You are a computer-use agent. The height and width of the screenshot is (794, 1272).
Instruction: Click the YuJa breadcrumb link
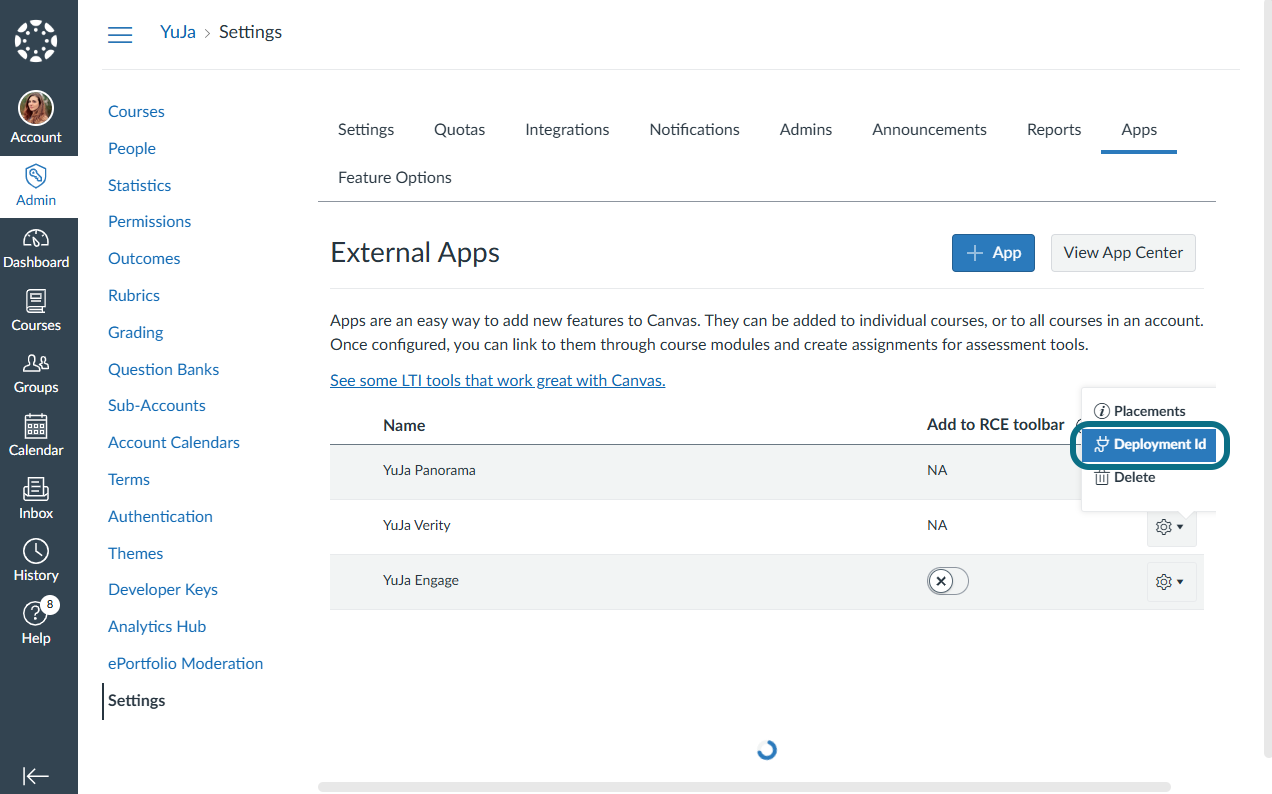178,32
